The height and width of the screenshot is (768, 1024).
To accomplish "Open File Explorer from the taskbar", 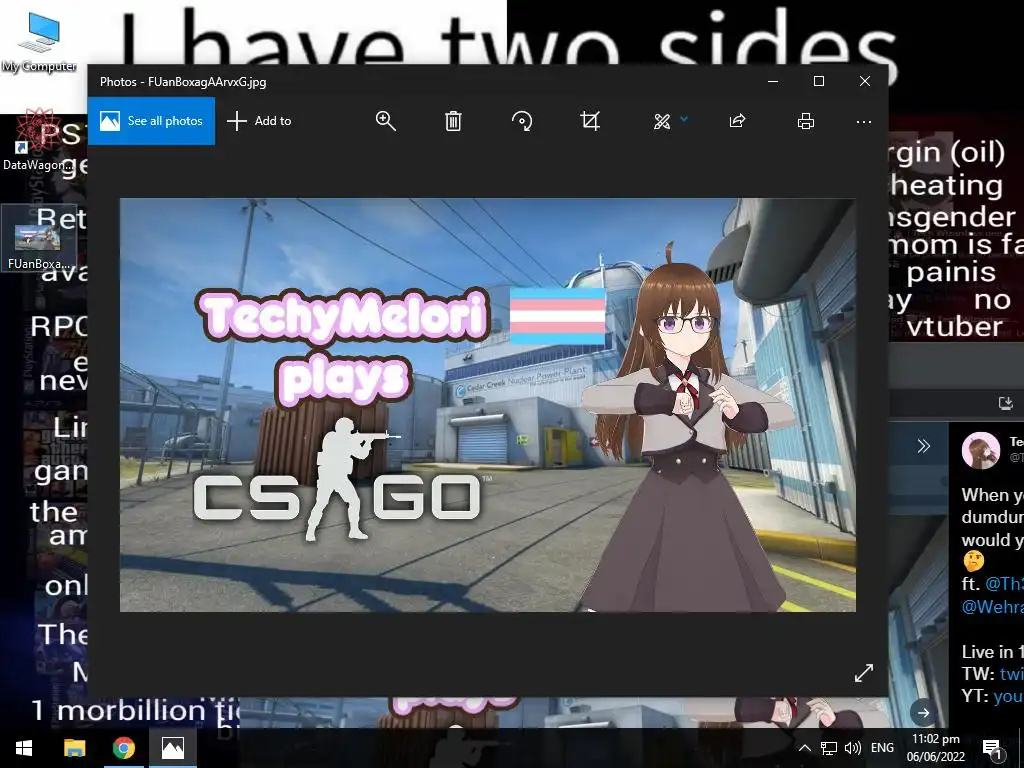I will coord(74,748).
